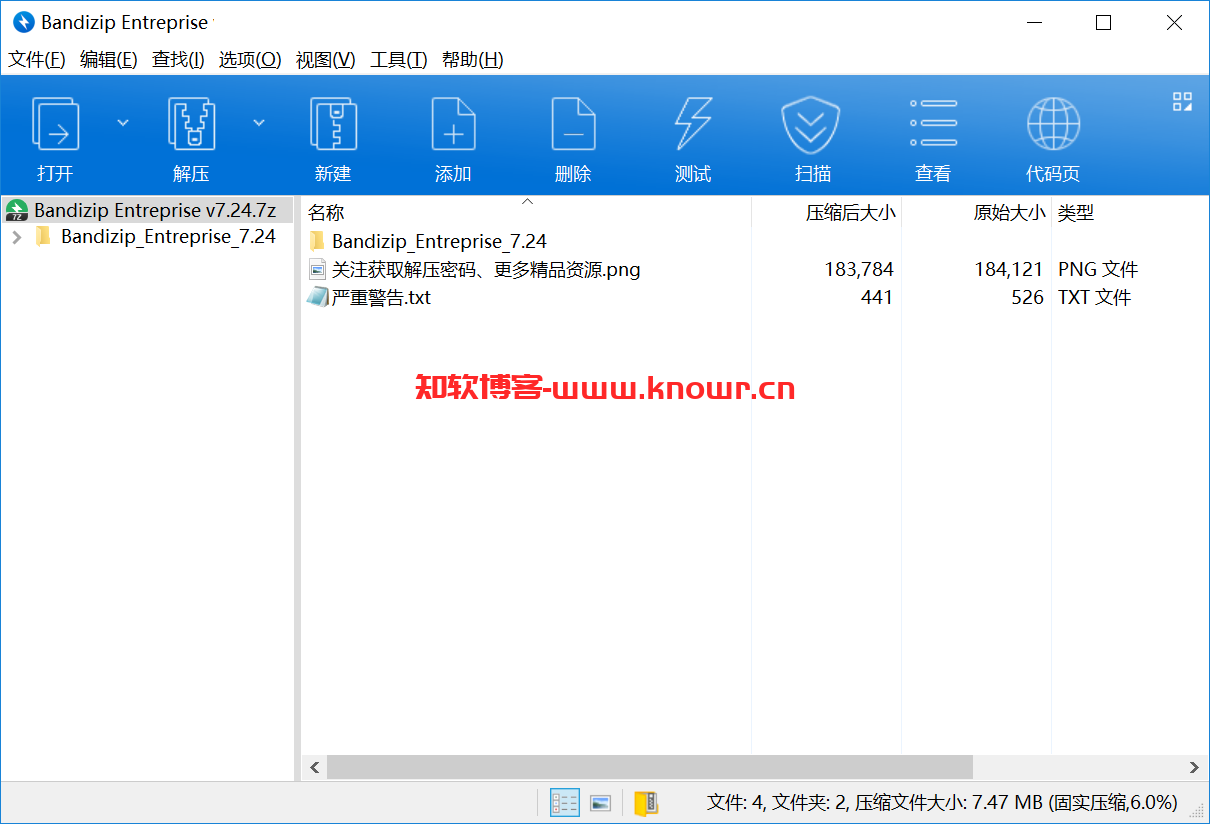This screenshot has width=1210, height=824.
Task: Click the Add files (添加) icon
Action: pyautogui.click(x=453, y=124)
